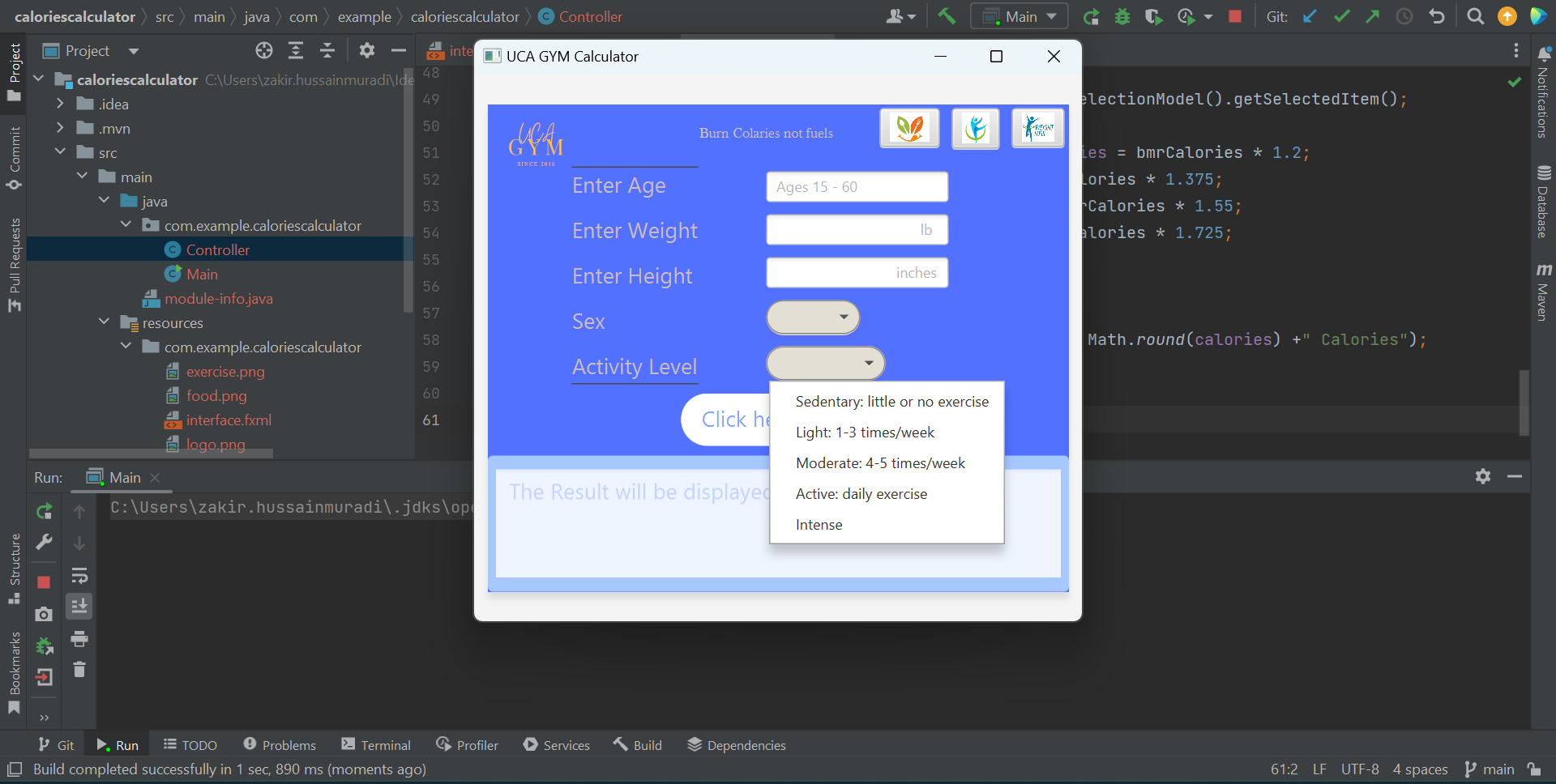Toggle soft-wrap icon in Run console

(x=79, y=576)
